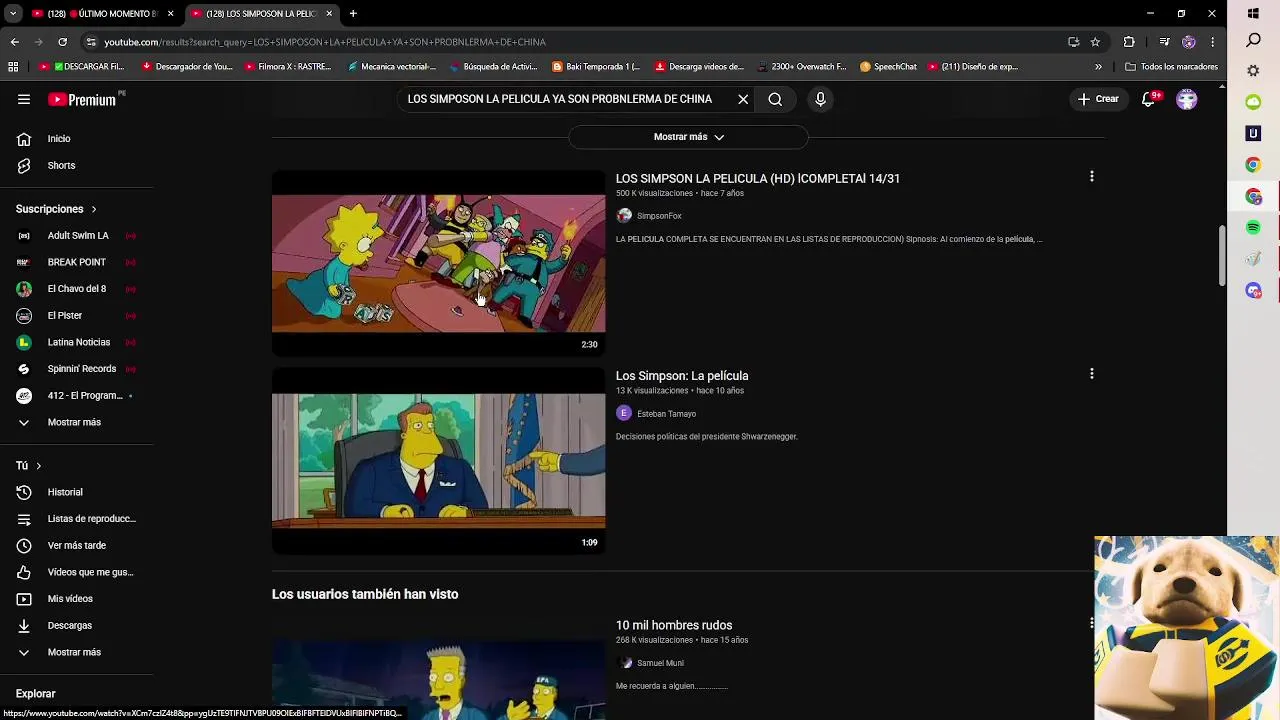Expand Suscripciones section chevron
Screen dimensions: 1280x720
[94, 209]
